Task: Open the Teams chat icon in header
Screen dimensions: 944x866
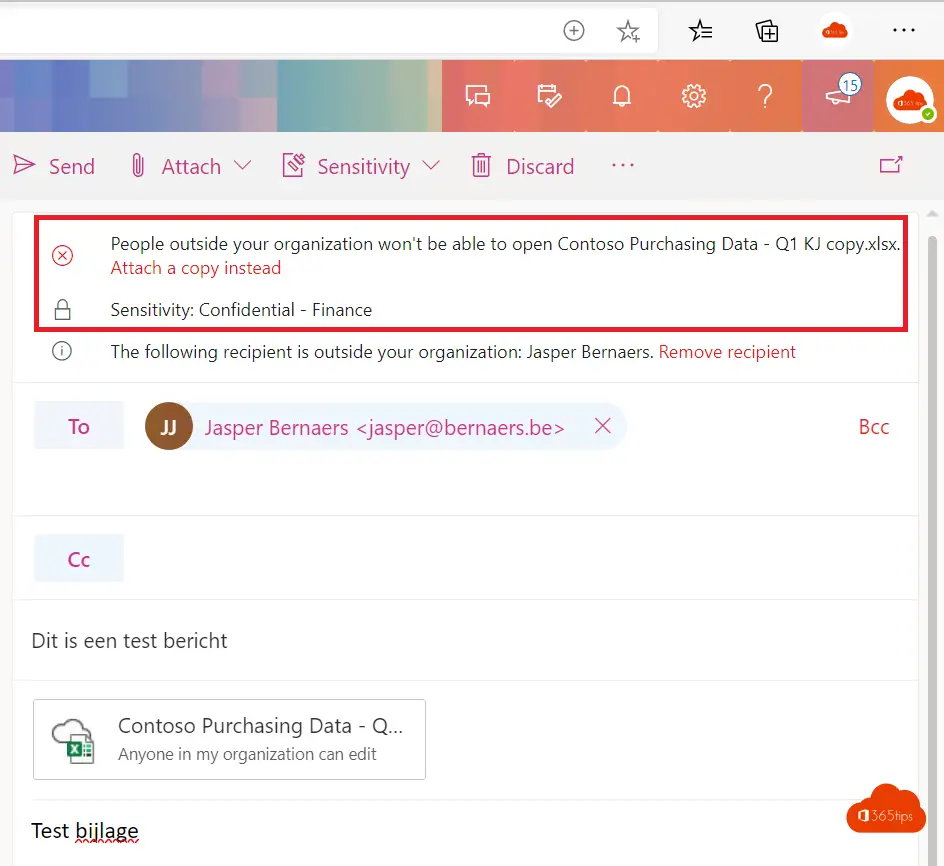Action: [x=478, y=96]
